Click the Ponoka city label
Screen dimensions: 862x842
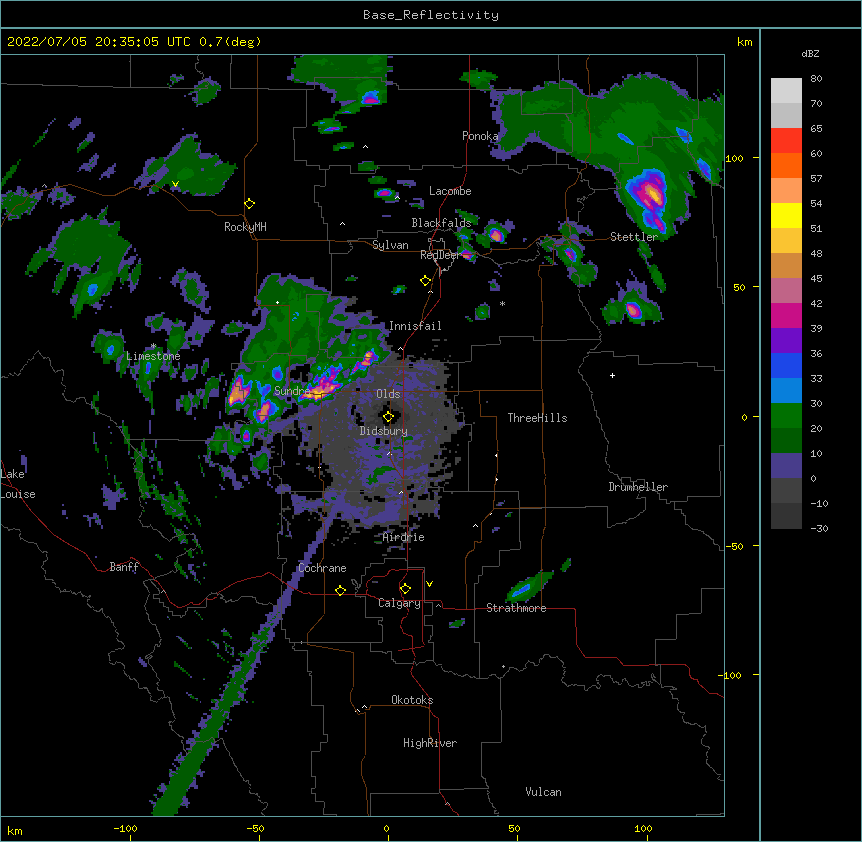(480, 136)
